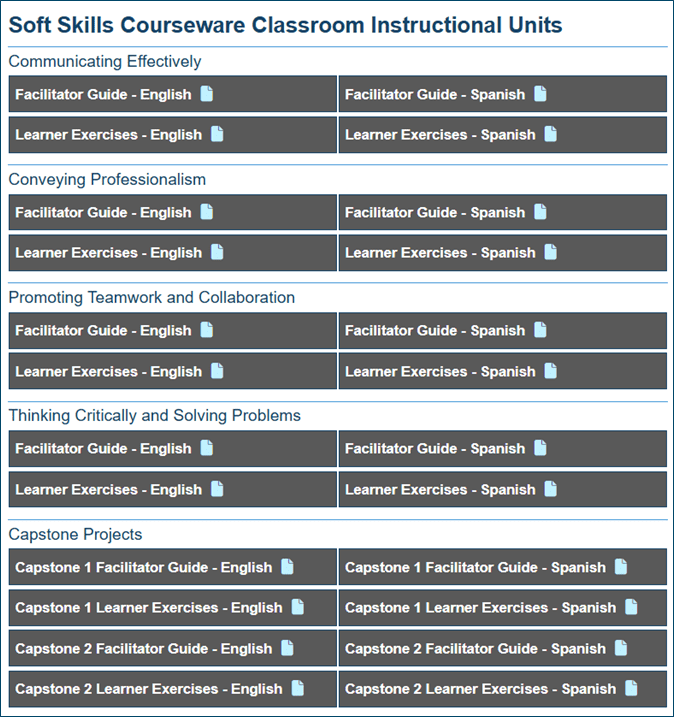Open Communicating Effectively Facilitator Guide - Spanish

point(434,95)
